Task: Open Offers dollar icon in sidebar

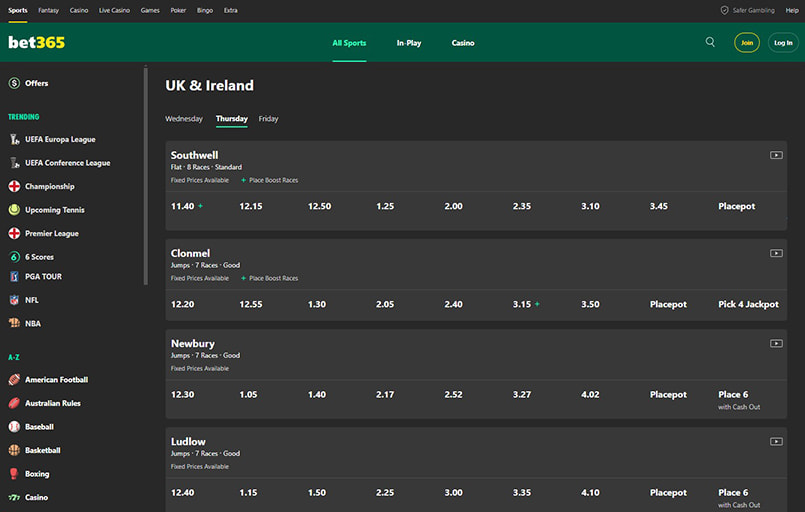Action: tap(15, 83)
